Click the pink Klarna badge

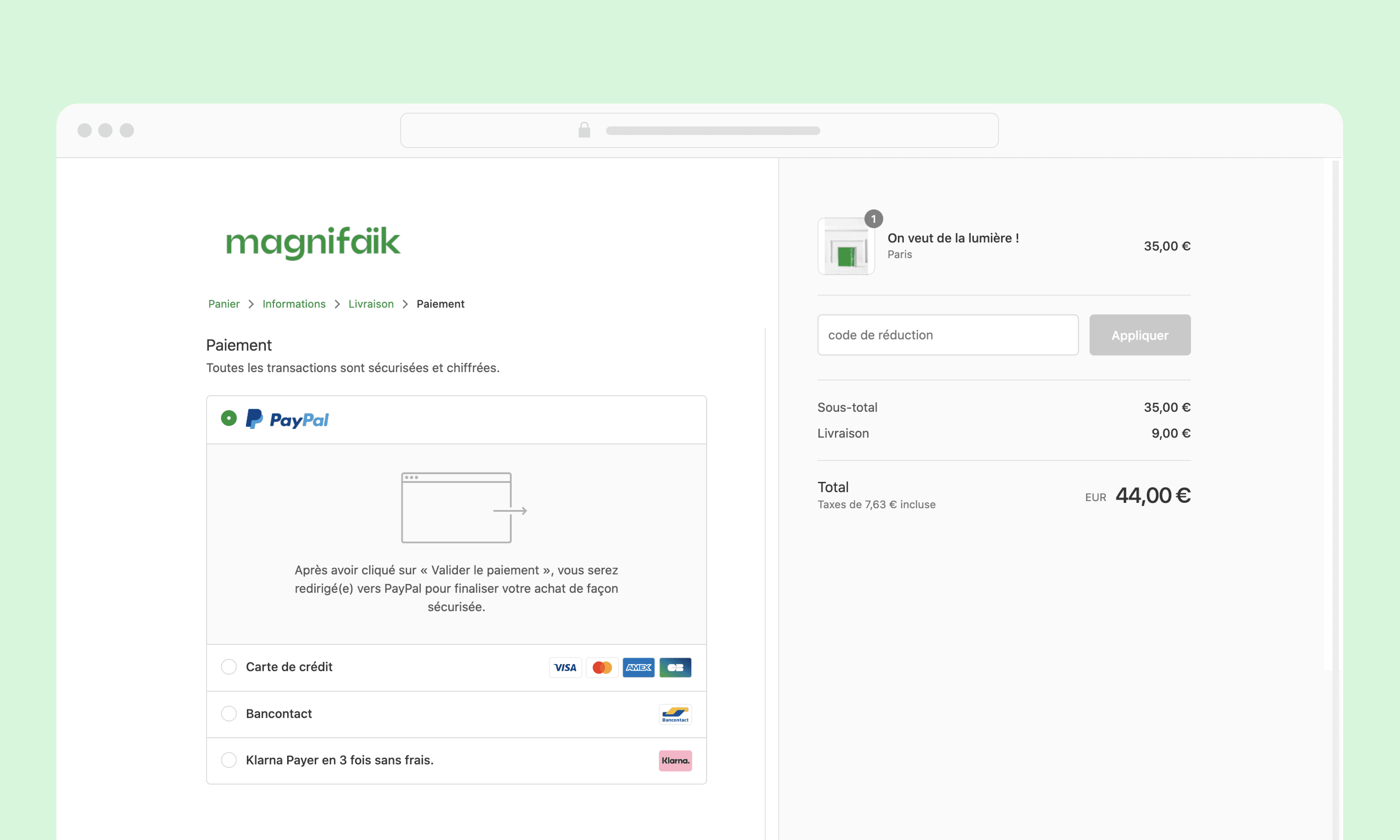[675, 761]
